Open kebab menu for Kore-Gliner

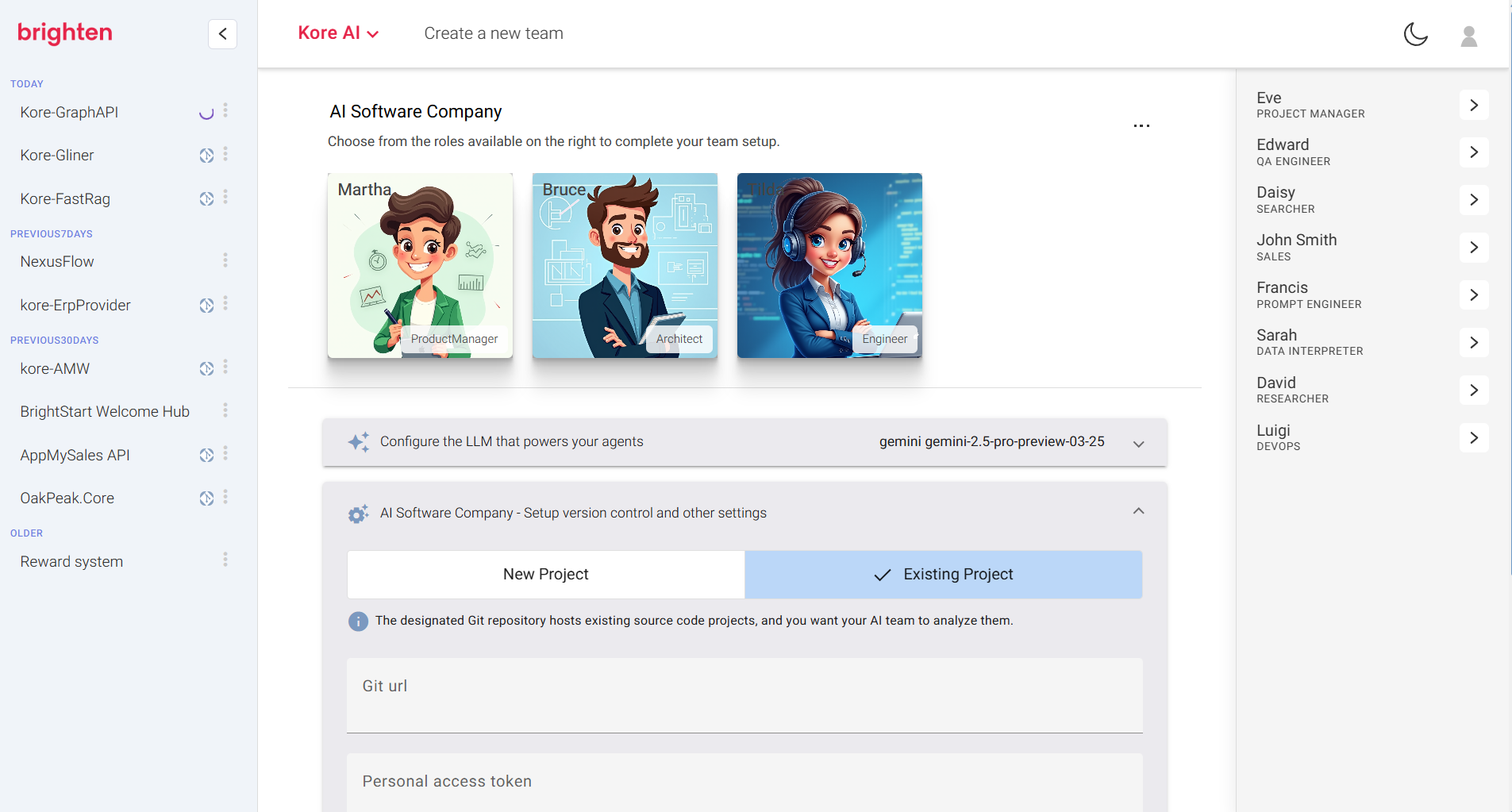pos(225,155)
